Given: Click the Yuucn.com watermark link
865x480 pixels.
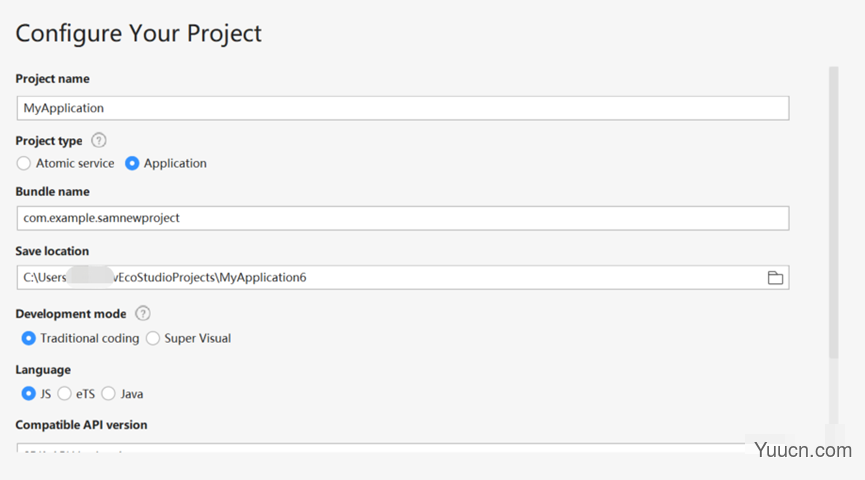Looking at the screenshot, I should coord(803,450).
